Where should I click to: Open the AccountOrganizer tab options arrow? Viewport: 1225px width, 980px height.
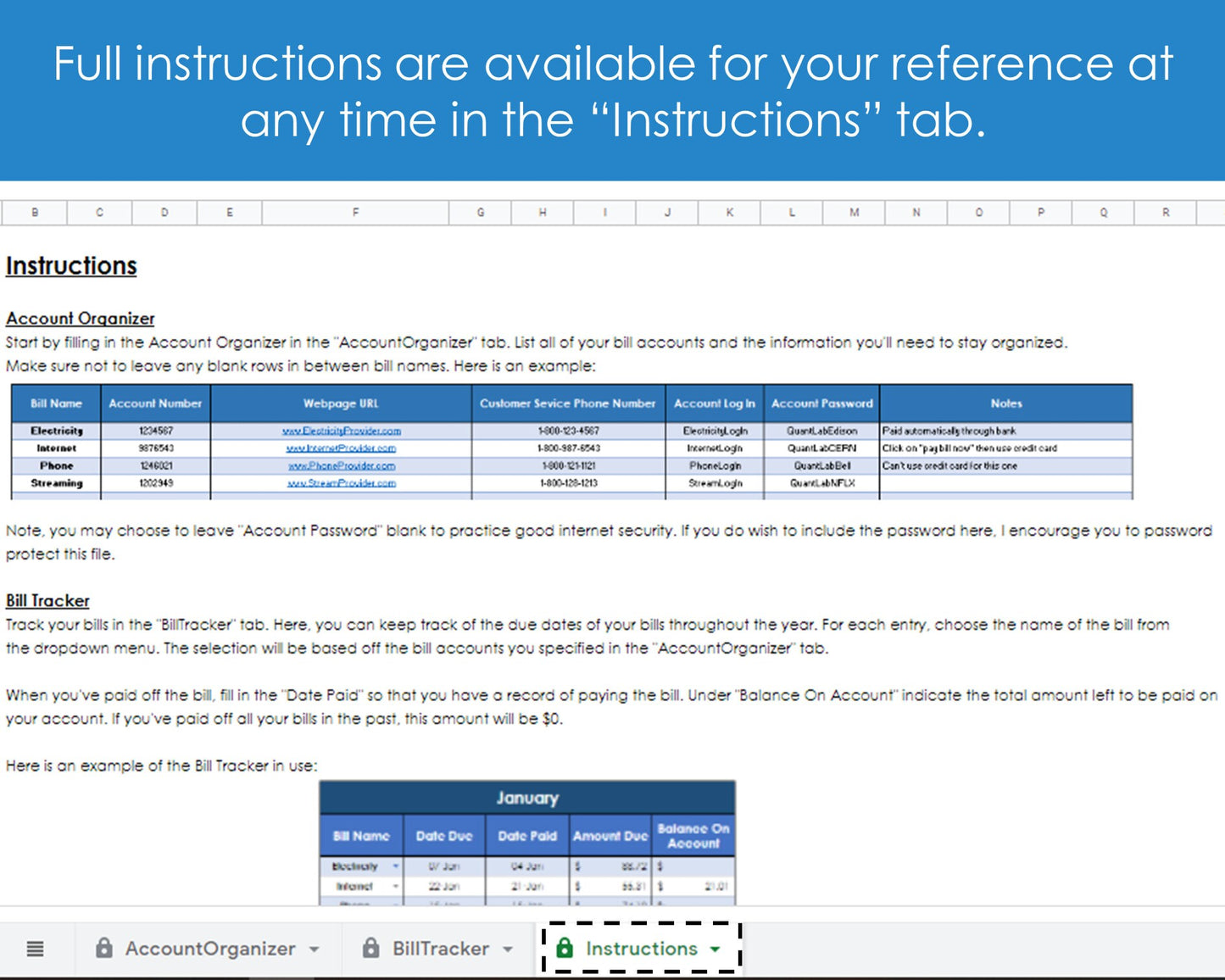317,949
